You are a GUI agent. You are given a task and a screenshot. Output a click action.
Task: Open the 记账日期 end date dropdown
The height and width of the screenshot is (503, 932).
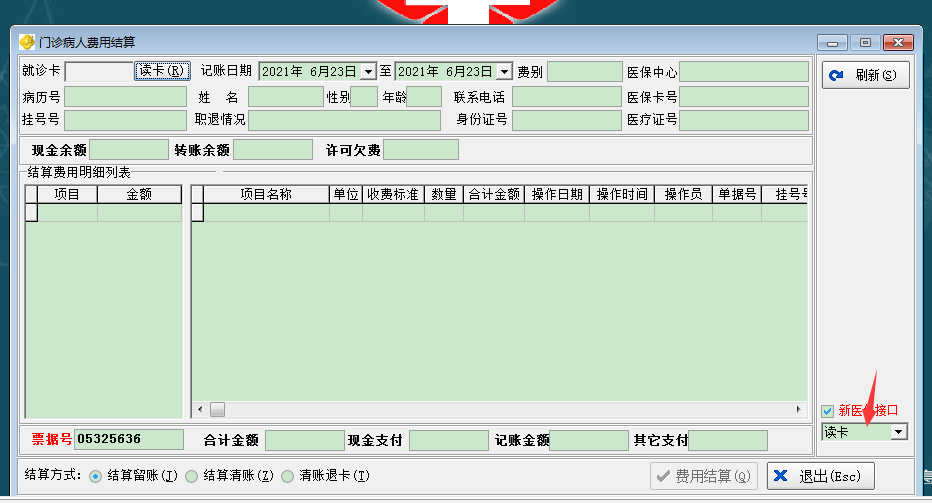(x=504, y=72)
